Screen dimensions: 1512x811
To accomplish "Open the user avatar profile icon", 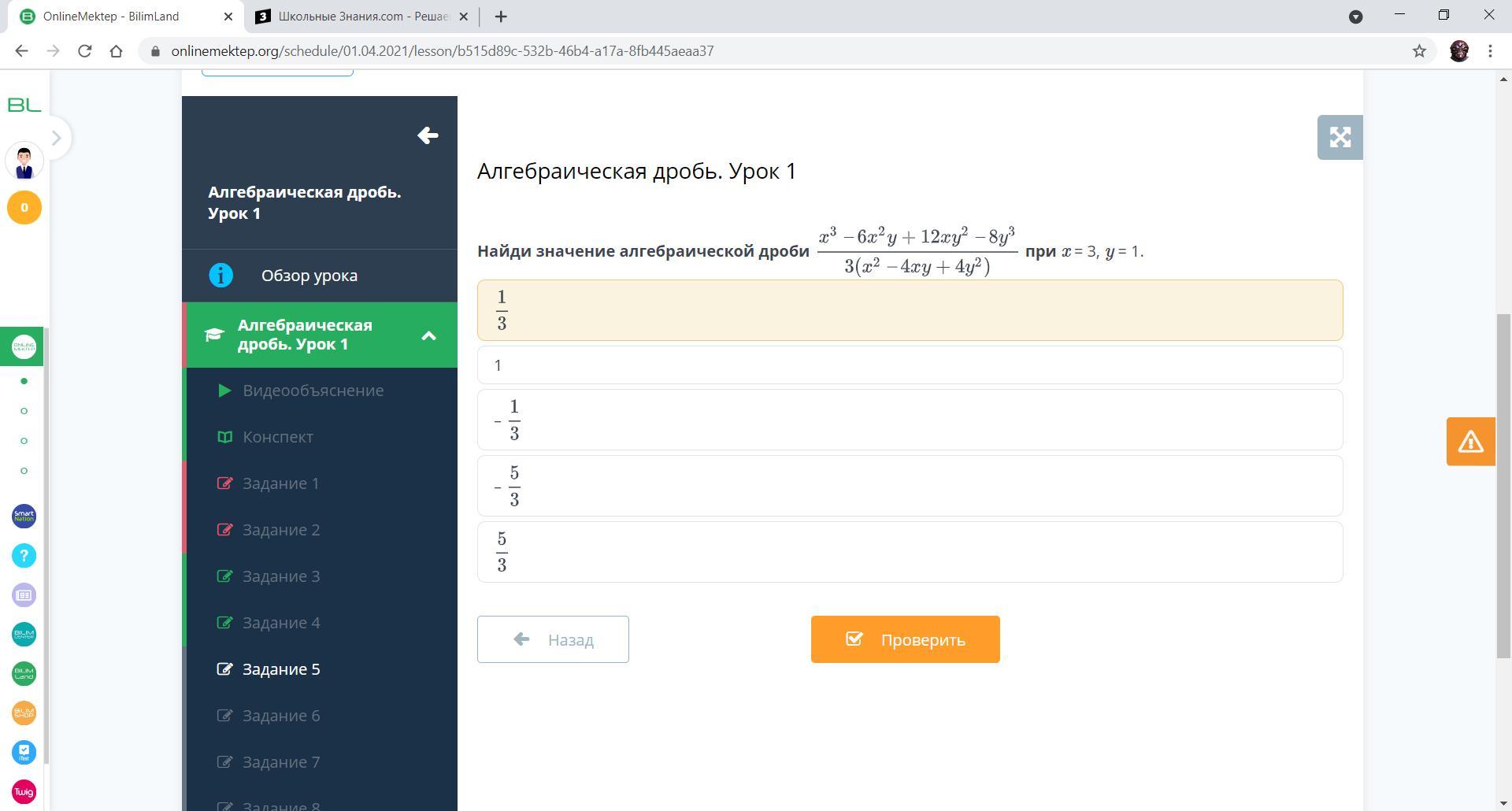I will [x=24, y=161].
